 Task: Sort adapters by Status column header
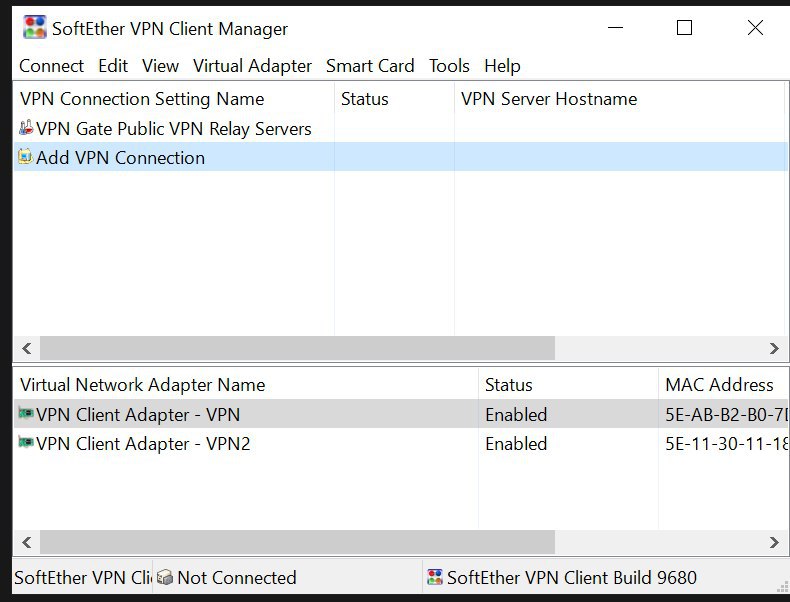tap(568, 385)
